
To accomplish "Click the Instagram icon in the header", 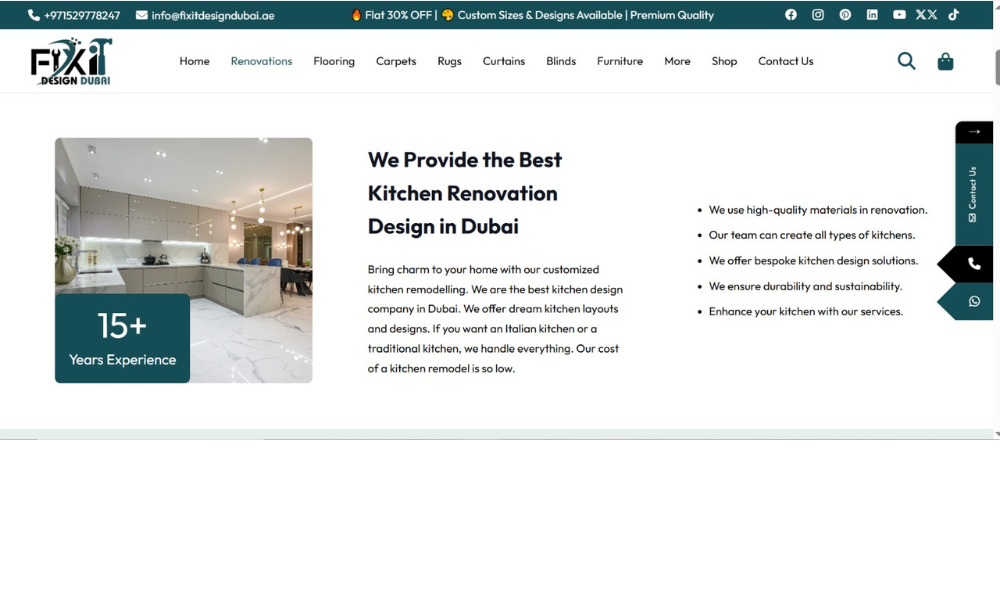I will [818, 14].
